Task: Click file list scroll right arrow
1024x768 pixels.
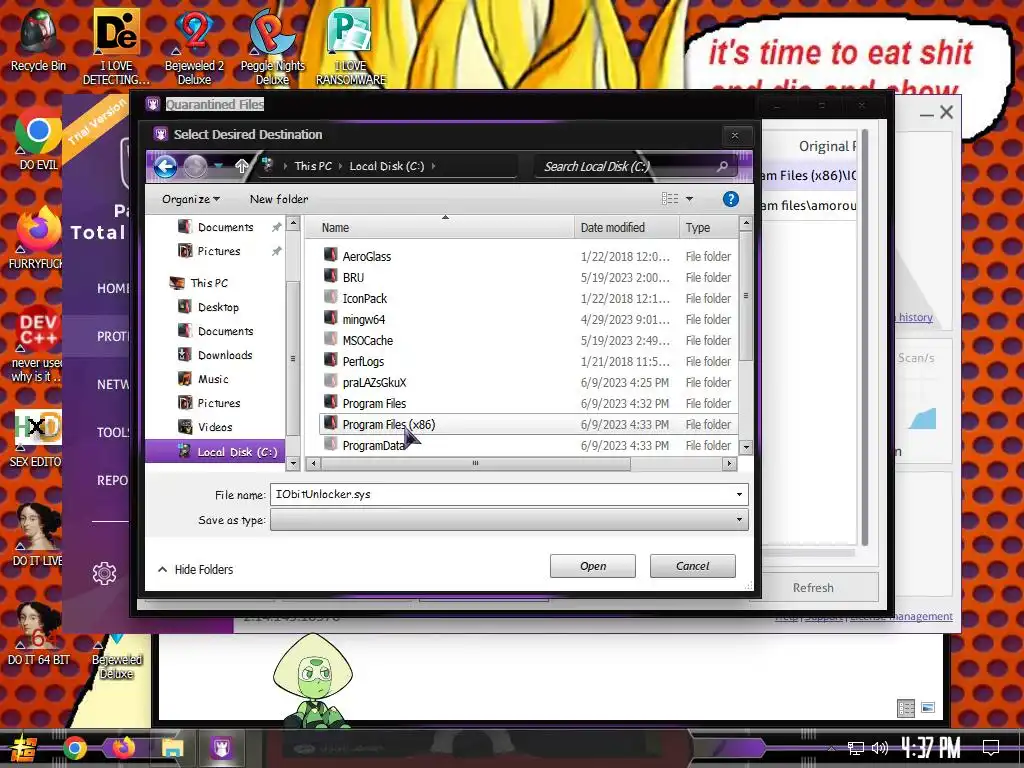Action: pos(729,463)
